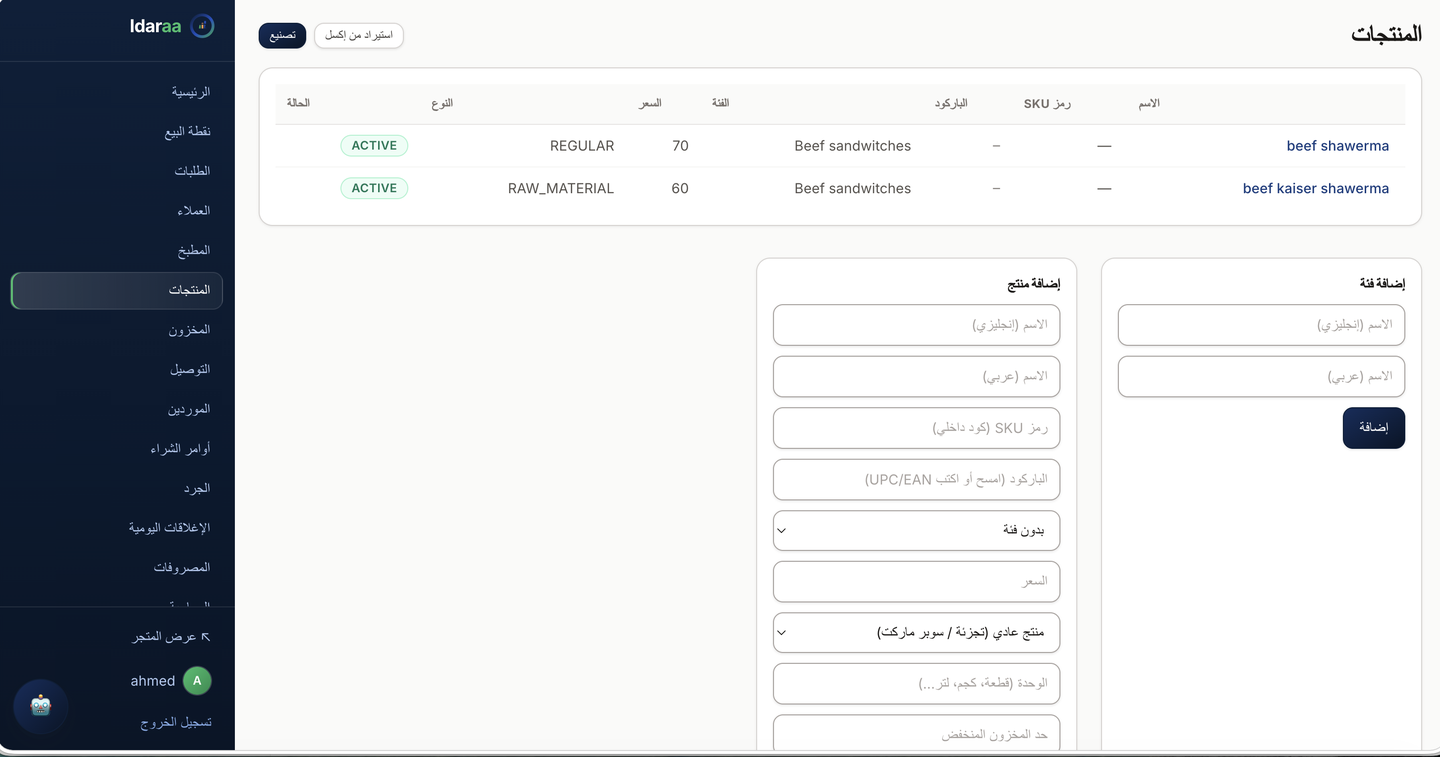Focus the السعر price field
This screenshot has height=757, width=1440.
[916, 582]
